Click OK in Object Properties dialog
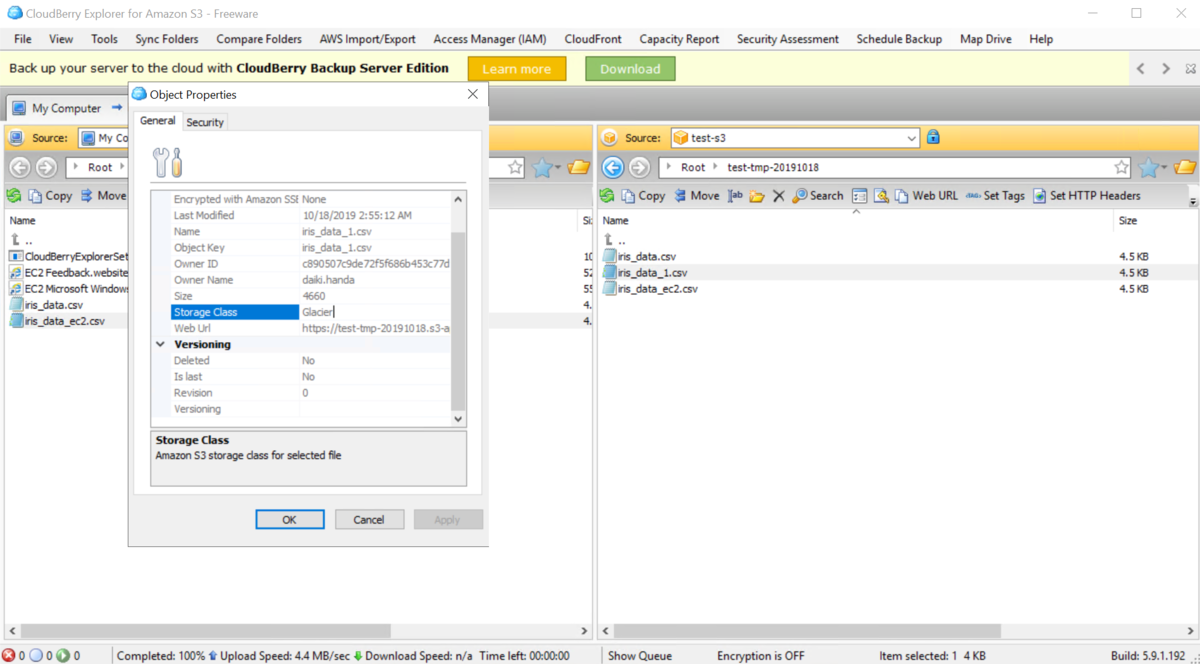Screen dimensions: 1200x664 click(x=289, y=519)
